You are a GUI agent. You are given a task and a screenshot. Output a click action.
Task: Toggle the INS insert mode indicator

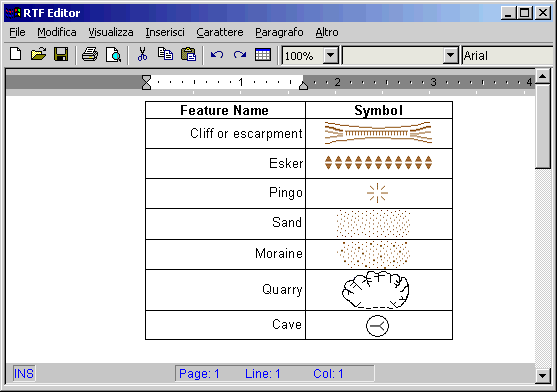coord(24,374)
